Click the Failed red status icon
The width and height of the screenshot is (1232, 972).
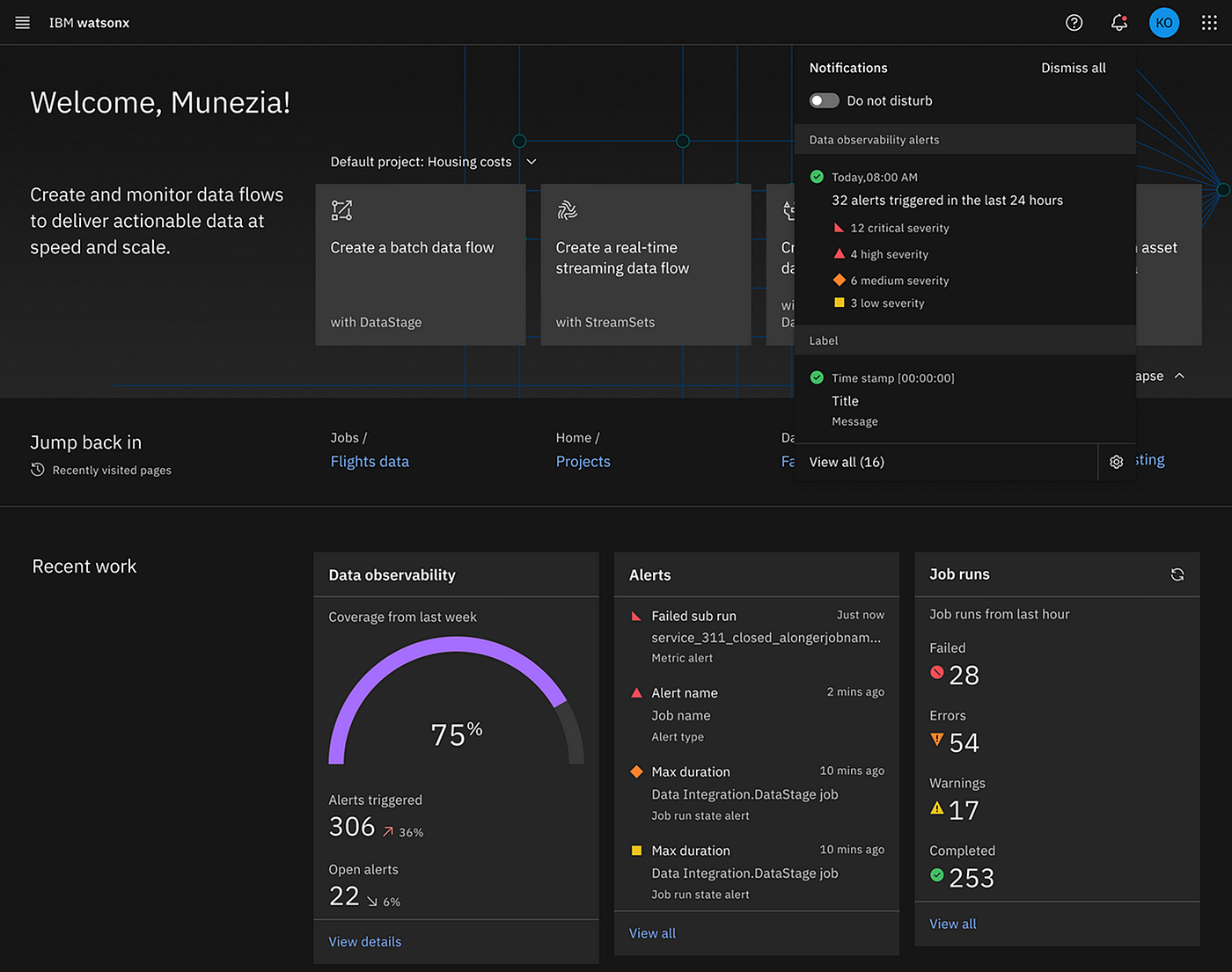coord(937,673)
